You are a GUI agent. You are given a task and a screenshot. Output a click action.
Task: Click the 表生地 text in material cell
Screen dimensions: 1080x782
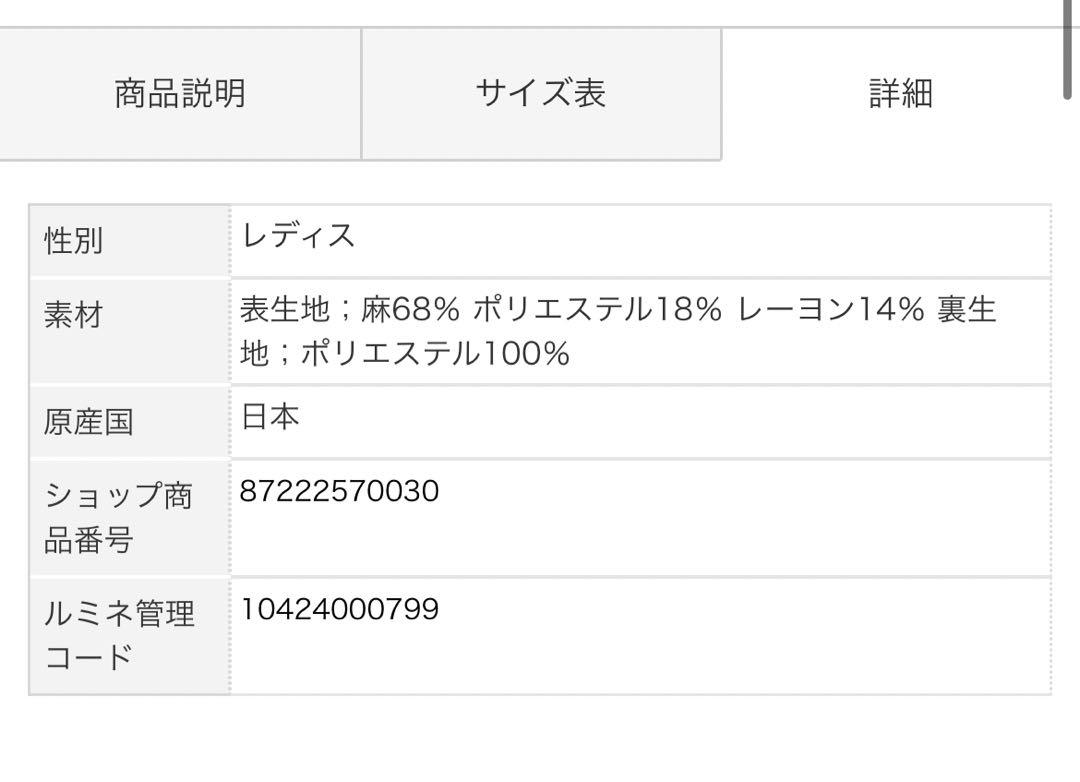coord(284,309)
